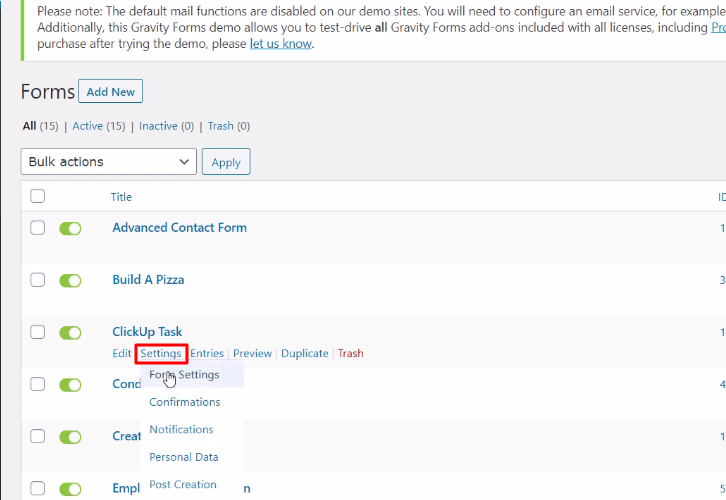Open the Build A Pizza form

tap(148, 280)
